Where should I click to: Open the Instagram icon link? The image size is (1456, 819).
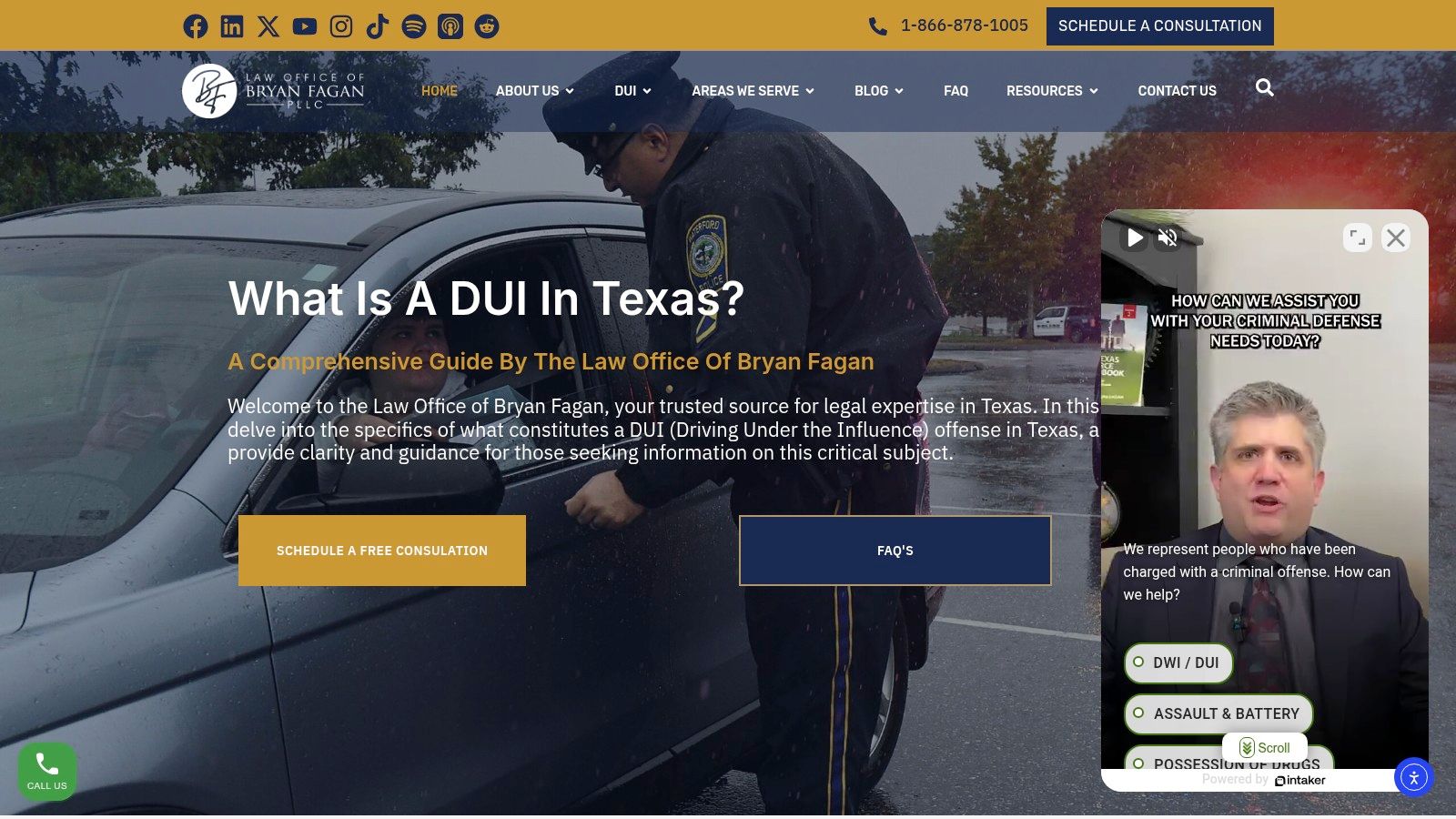(x=341, y=26)
